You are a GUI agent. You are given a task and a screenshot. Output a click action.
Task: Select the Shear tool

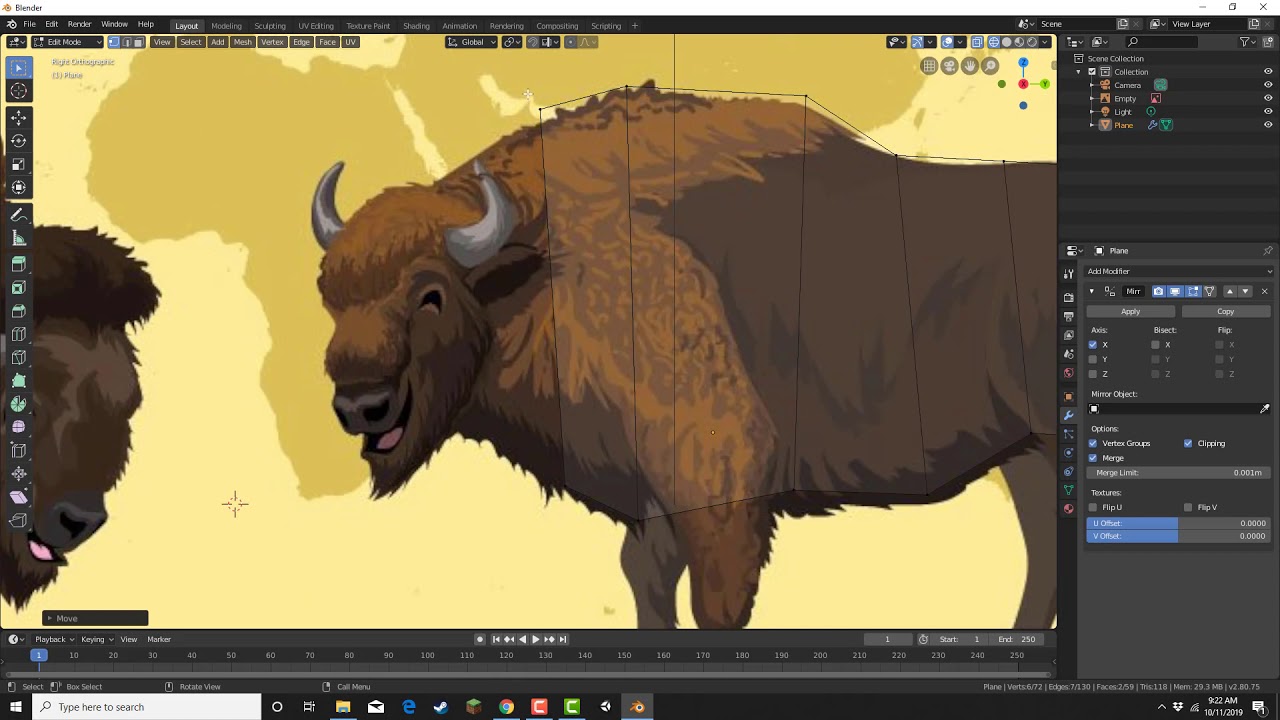[18, 497]
